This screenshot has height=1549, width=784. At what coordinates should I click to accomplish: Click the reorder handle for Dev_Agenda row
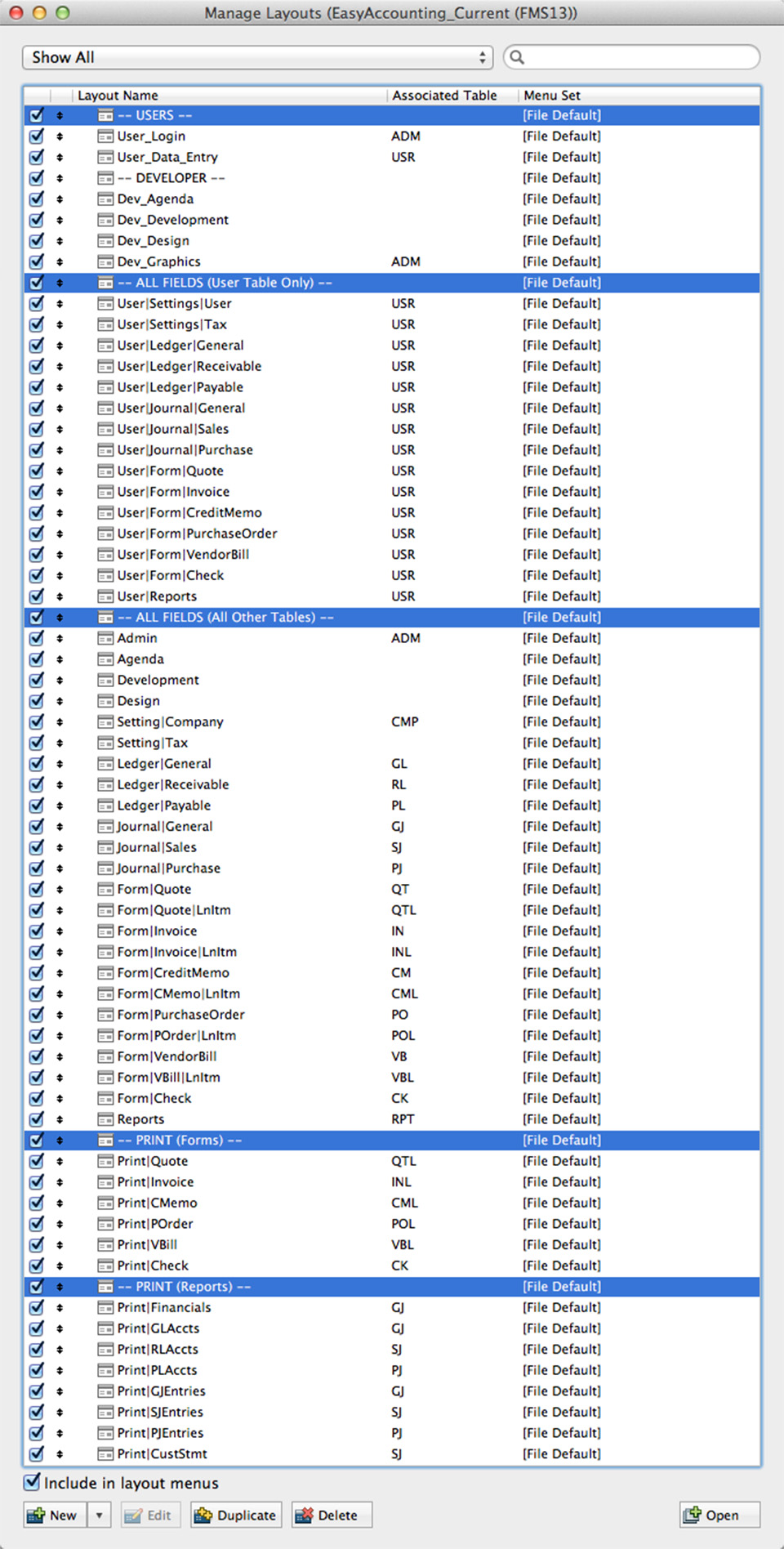click(60, 199)
